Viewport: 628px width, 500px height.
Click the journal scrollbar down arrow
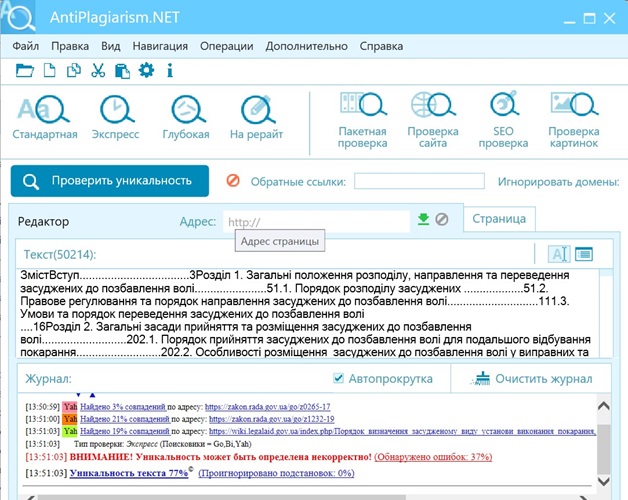[604, 481]
